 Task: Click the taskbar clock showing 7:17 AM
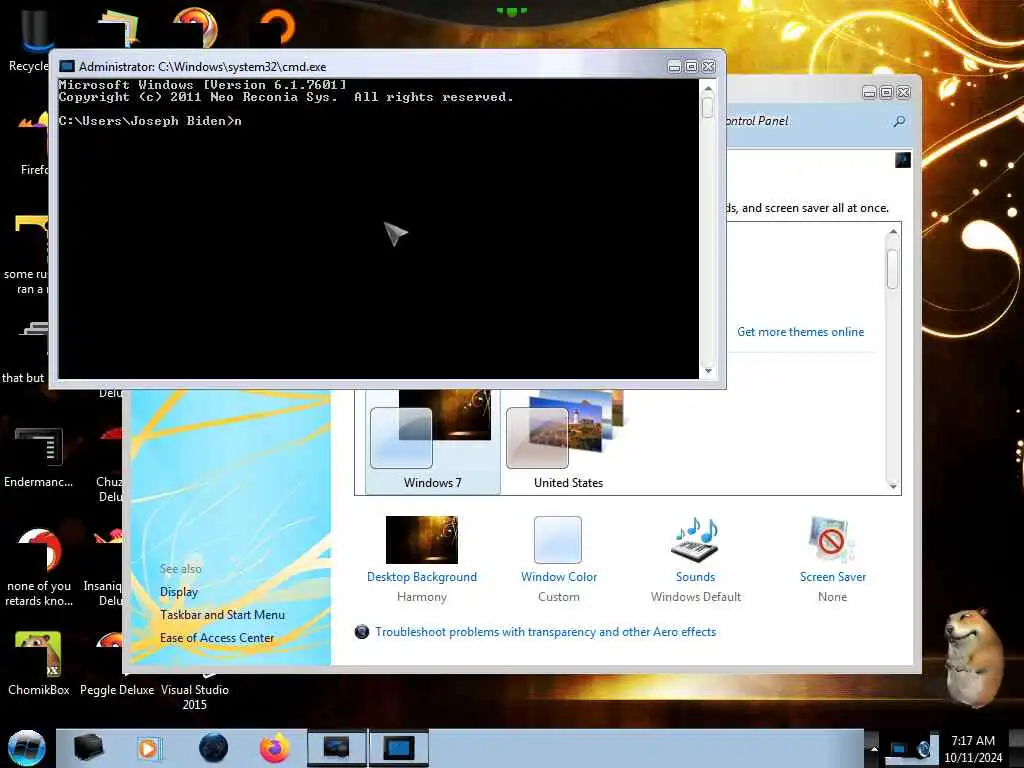[973, 748]
